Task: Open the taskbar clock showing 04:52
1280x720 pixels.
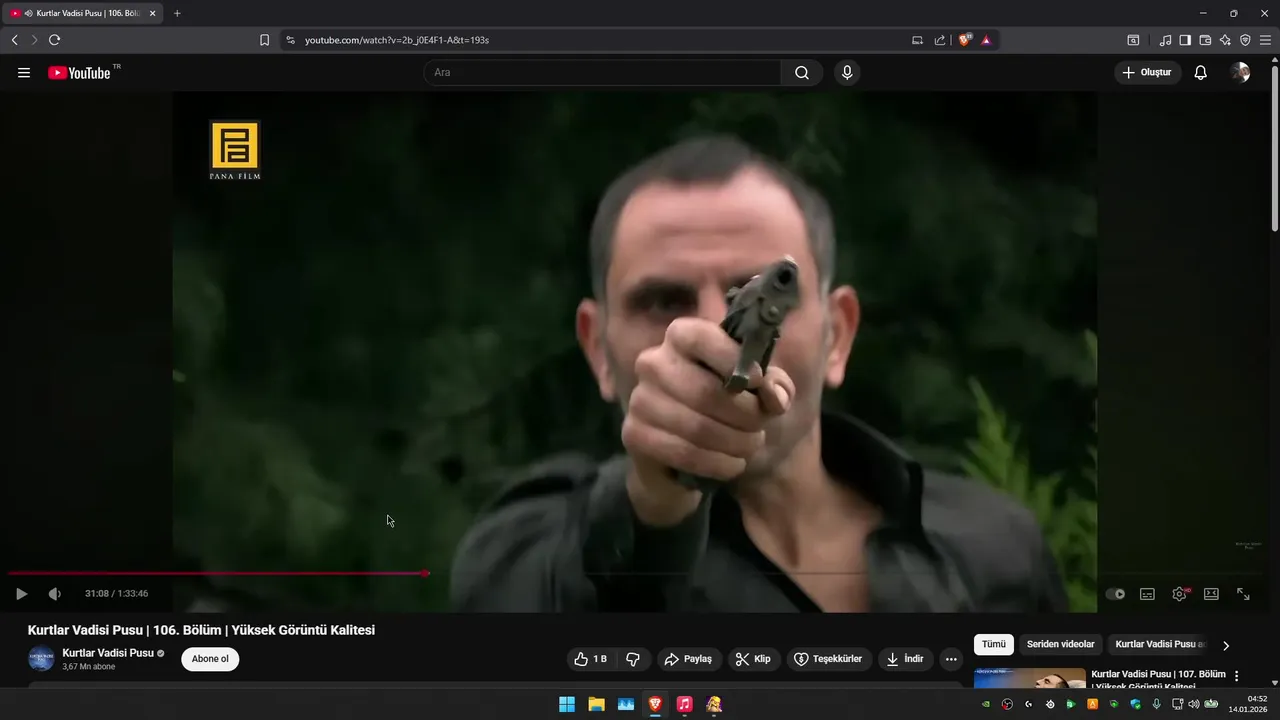Action: point(1249,704)
